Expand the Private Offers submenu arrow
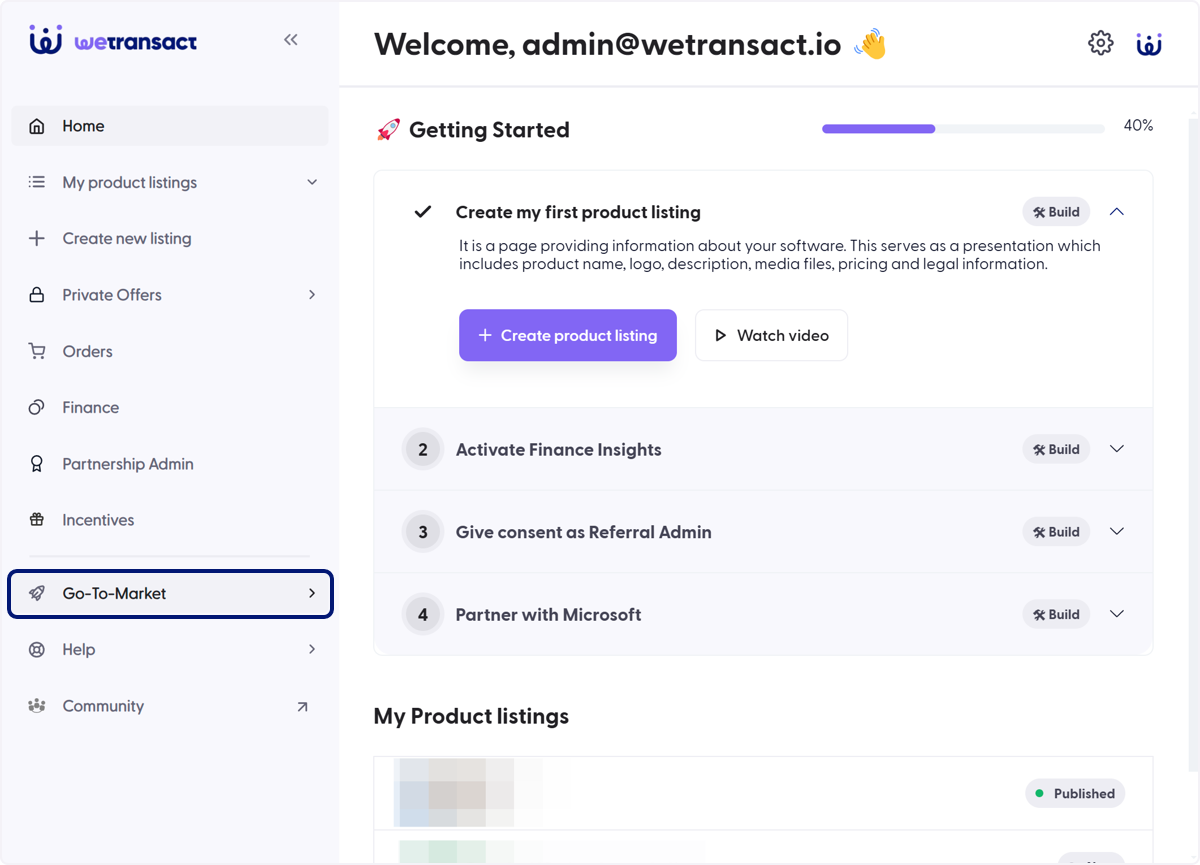 coord(312,295)
